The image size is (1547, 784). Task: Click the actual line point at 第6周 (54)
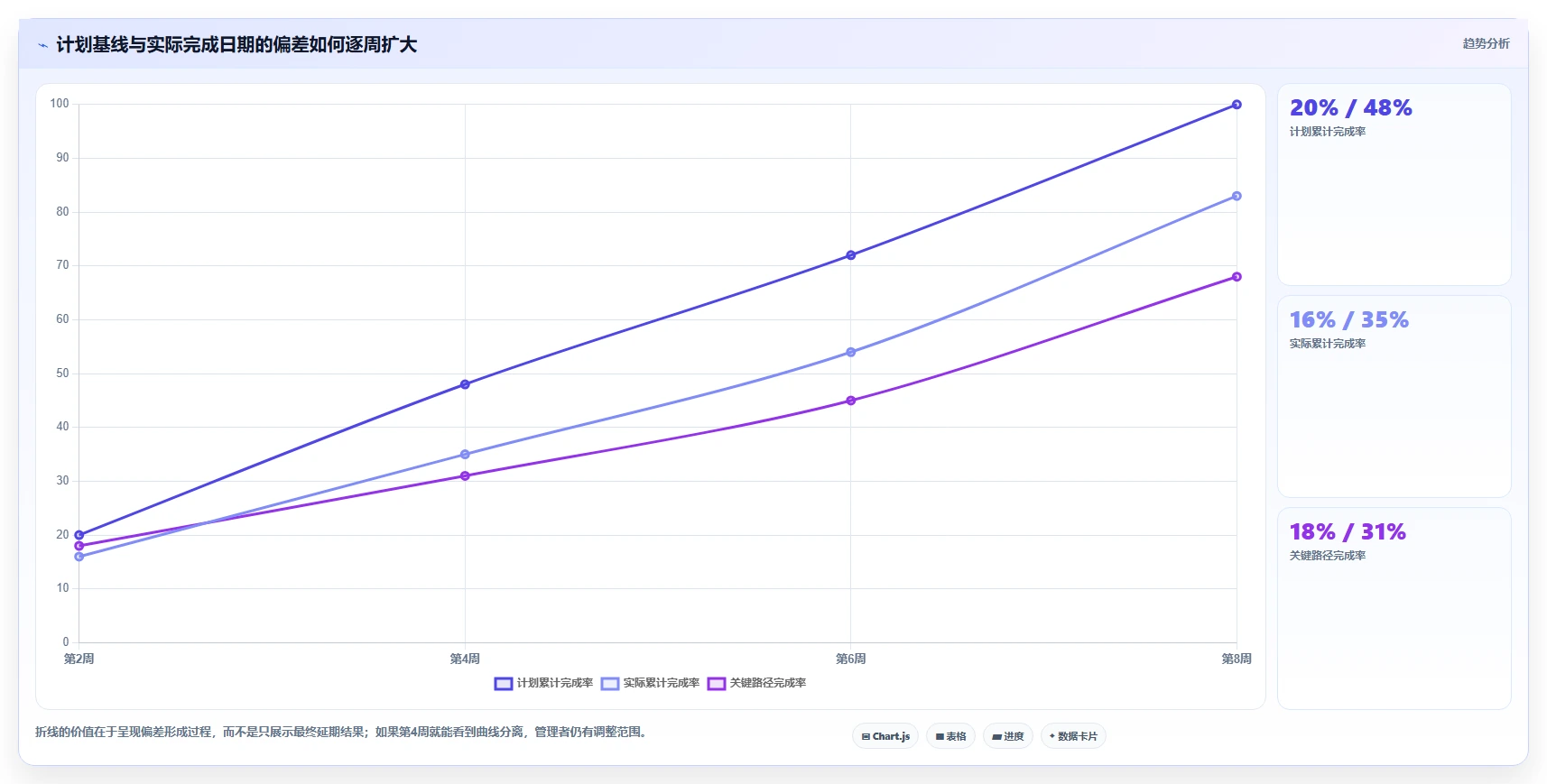(x=851, y=352)
